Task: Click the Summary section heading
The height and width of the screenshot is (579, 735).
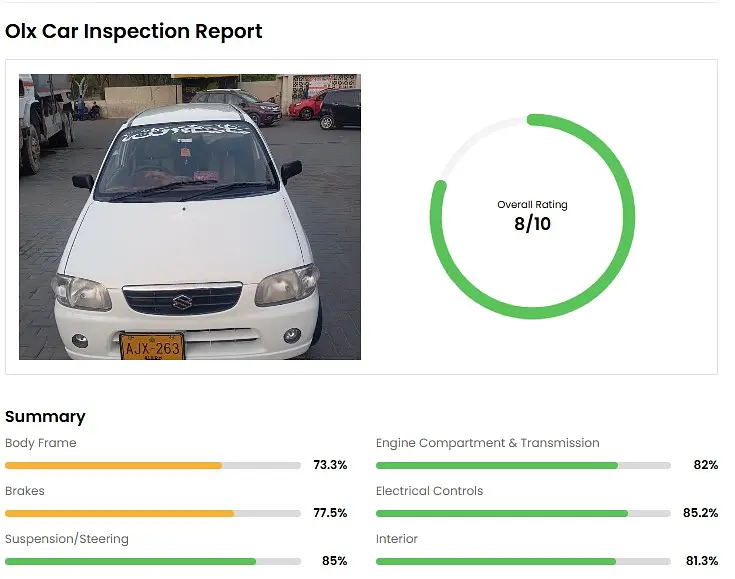Action: click(x=45, y=416)
